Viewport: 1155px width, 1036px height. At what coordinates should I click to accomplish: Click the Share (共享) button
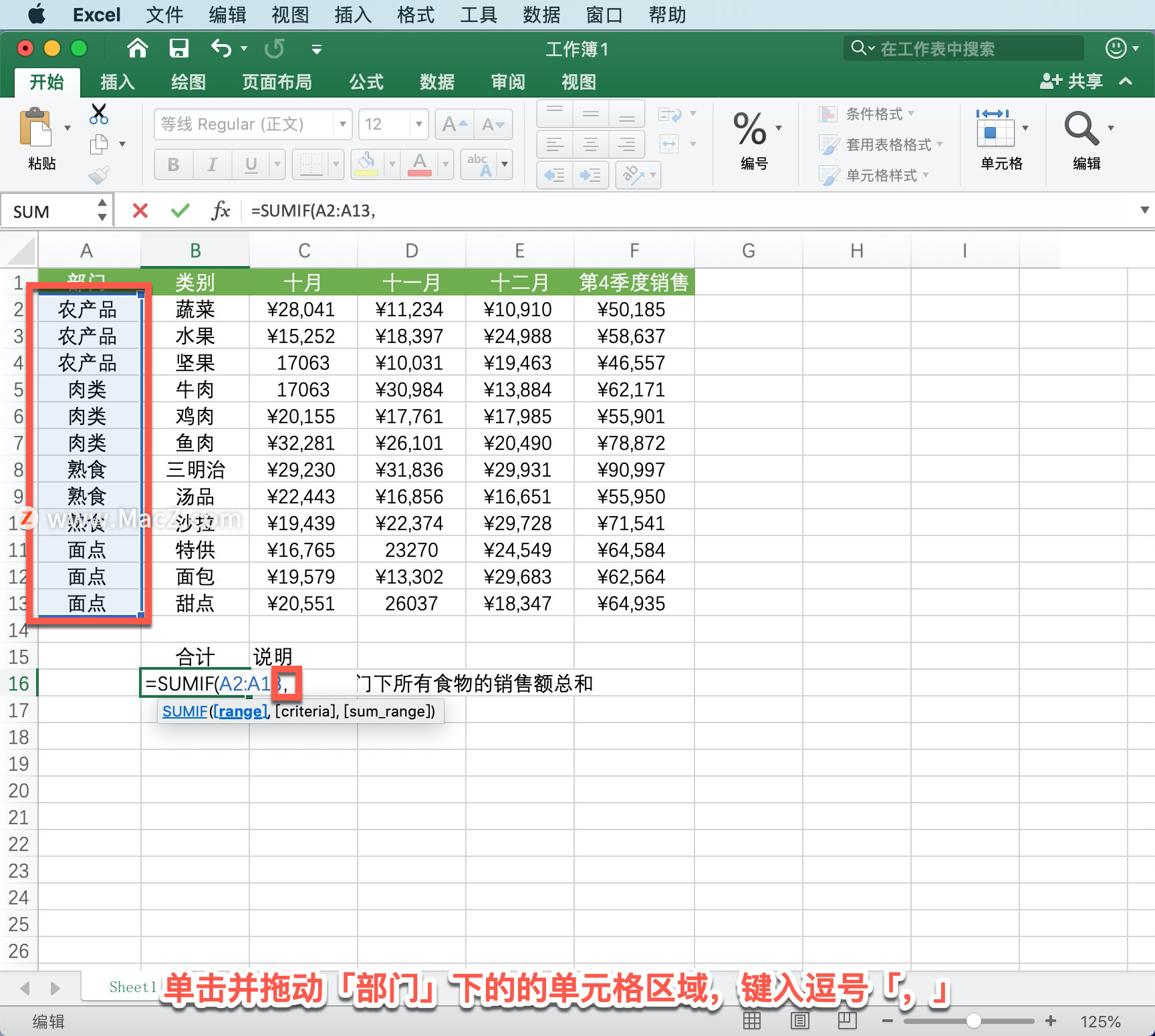[1071, 82]
